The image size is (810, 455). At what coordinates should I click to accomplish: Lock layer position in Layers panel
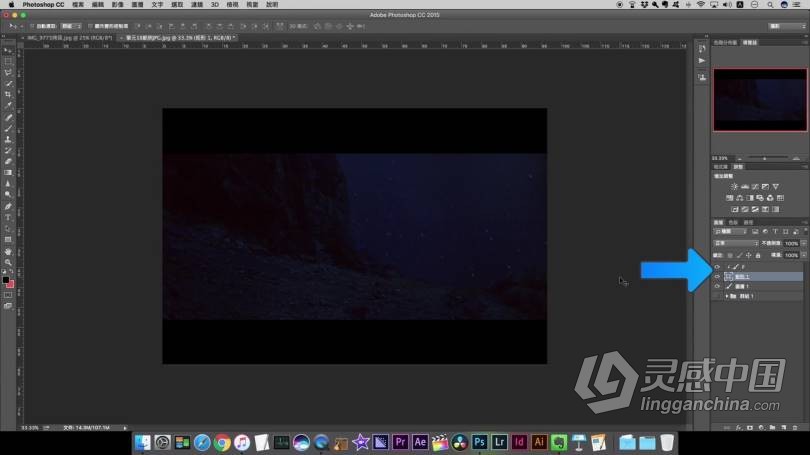749,255
